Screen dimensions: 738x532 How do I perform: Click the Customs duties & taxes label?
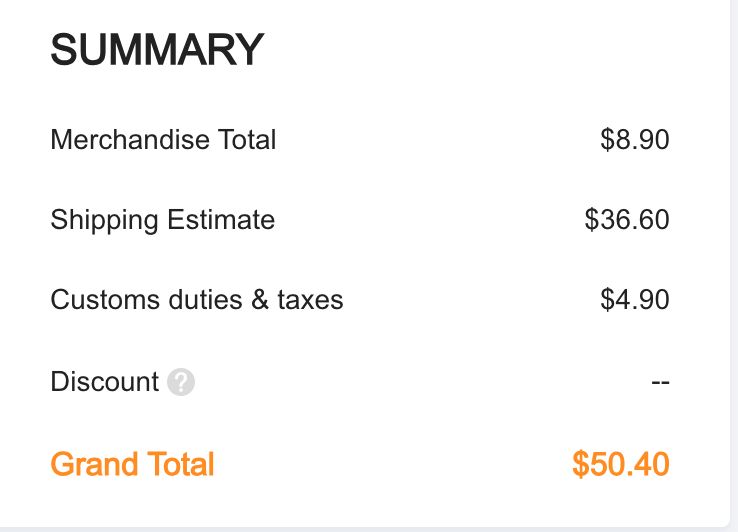click(x=197, y=300)
